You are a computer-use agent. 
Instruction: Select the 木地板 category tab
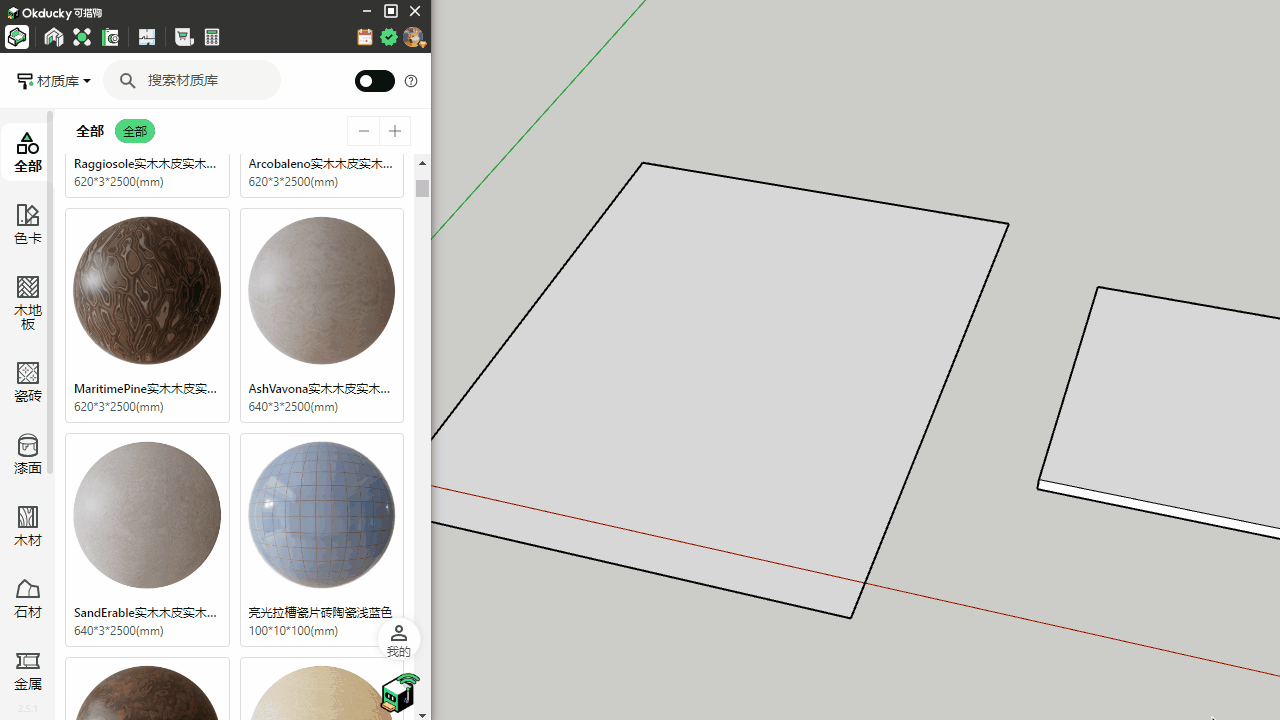coord(28,302)
